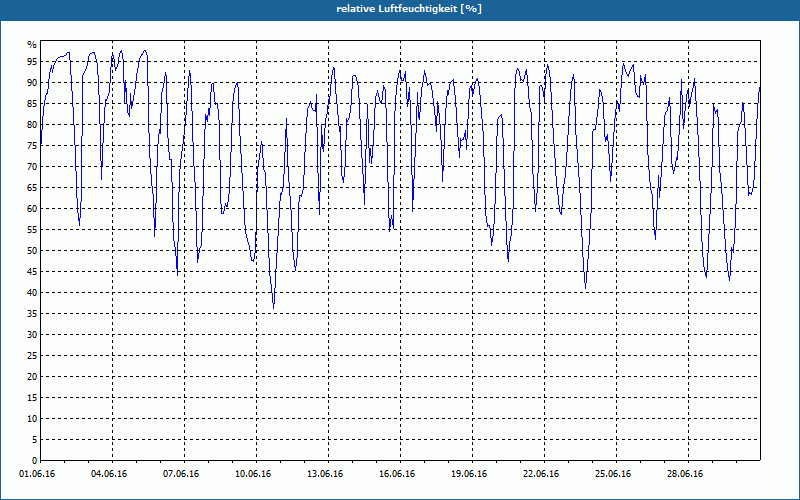
Task: Click the y-axis value 25
Action: 32,356
